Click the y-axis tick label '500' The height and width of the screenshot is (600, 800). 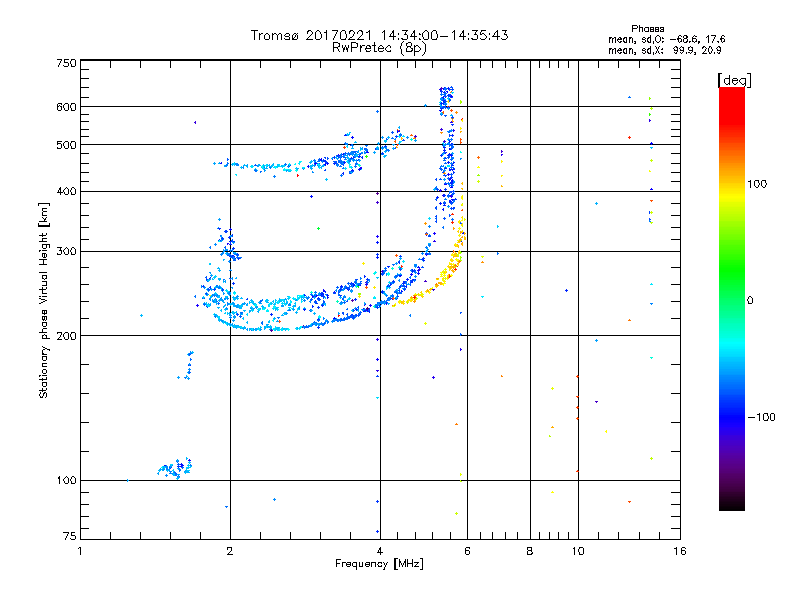click(x=67, y=145)
